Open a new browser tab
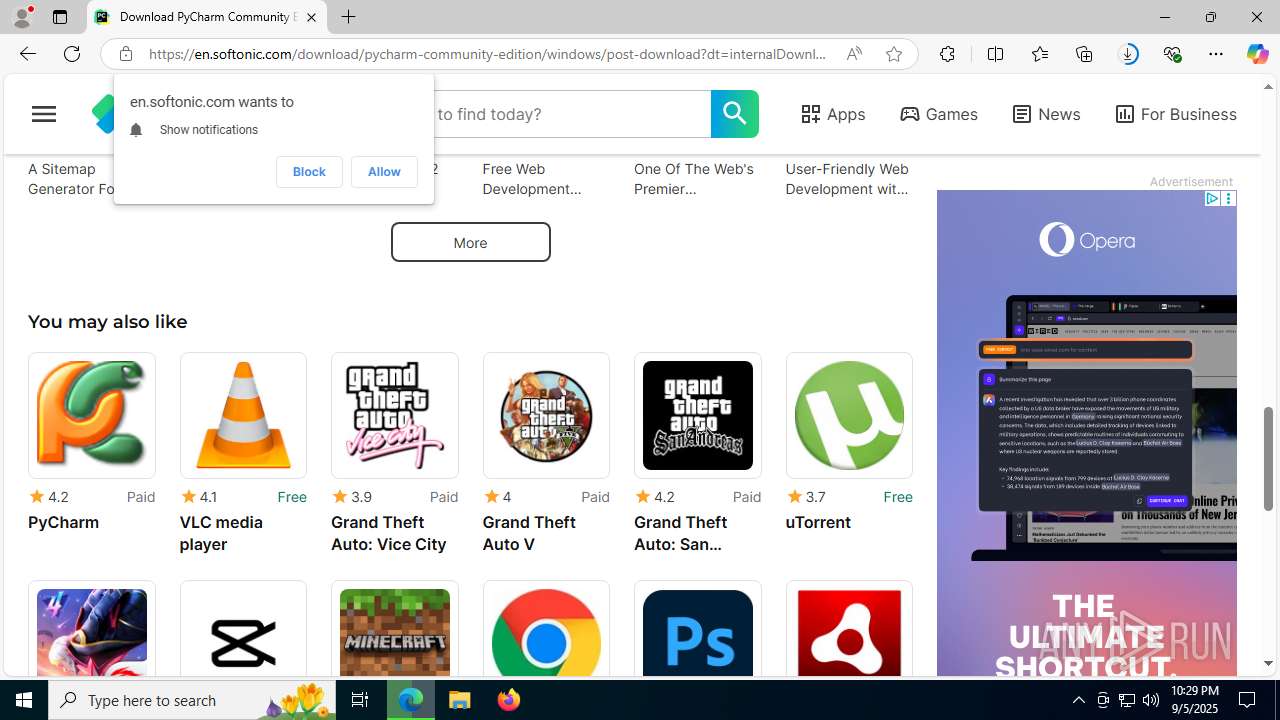This screenshot has height=720, width=1280. (348, 17)
